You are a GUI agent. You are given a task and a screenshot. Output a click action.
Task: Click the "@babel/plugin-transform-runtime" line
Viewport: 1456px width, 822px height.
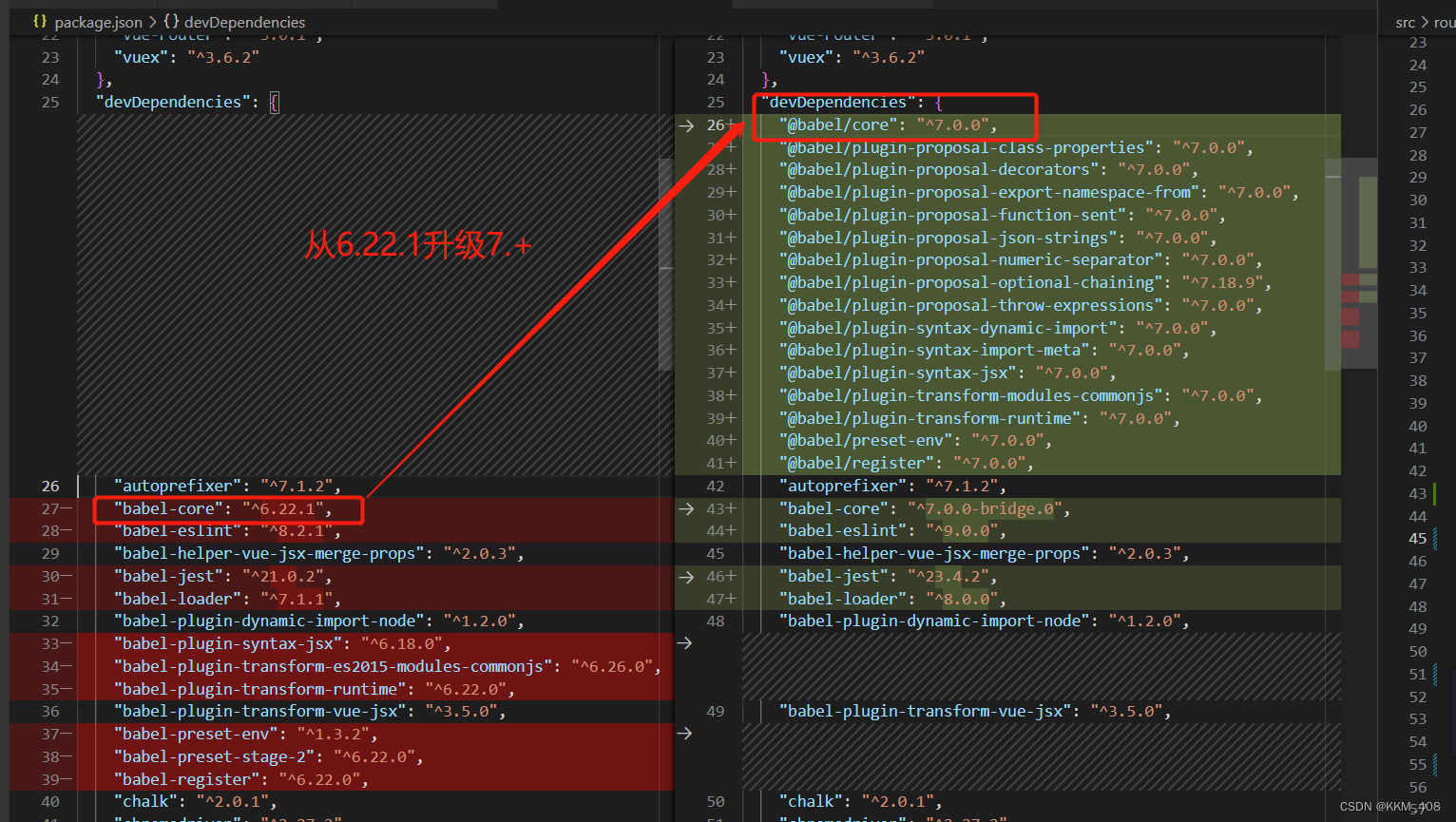[x=980, y=418]
